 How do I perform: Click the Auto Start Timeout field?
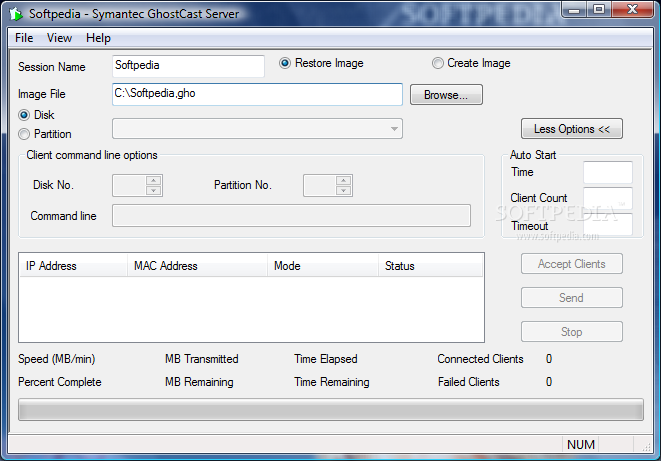coord(608,224)
